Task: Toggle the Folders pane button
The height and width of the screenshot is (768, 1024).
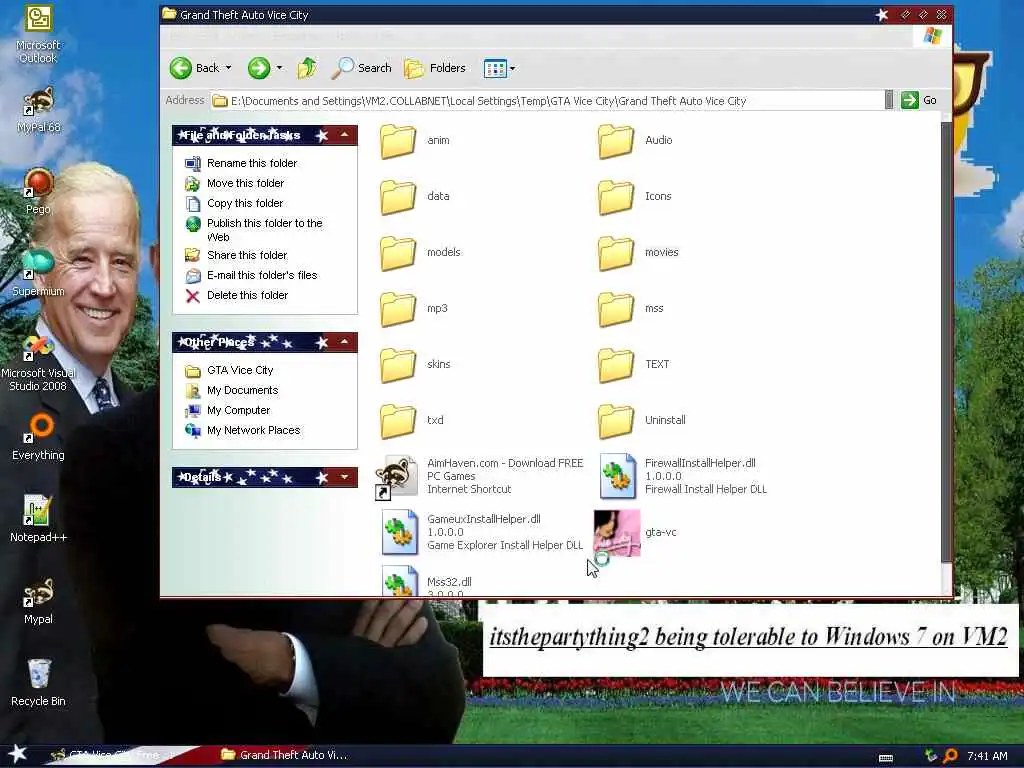Action: [x=435, y=68]
